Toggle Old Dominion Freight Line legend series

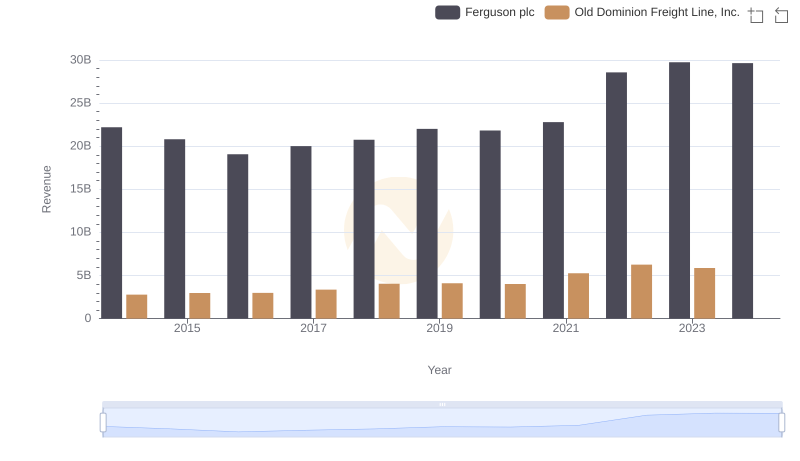(x=642, y=12)
